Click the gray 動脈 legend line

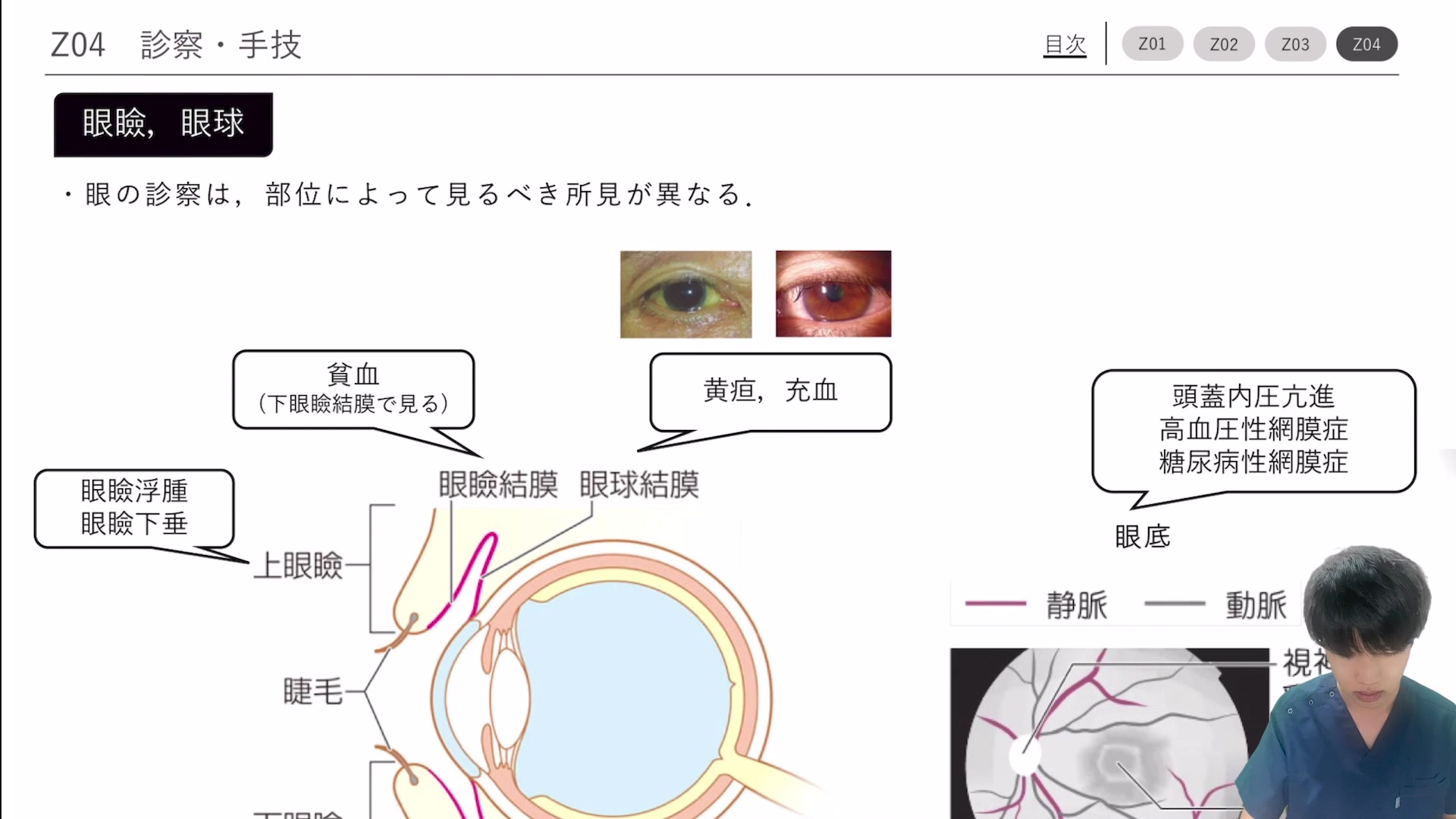tap(1175, 604)
